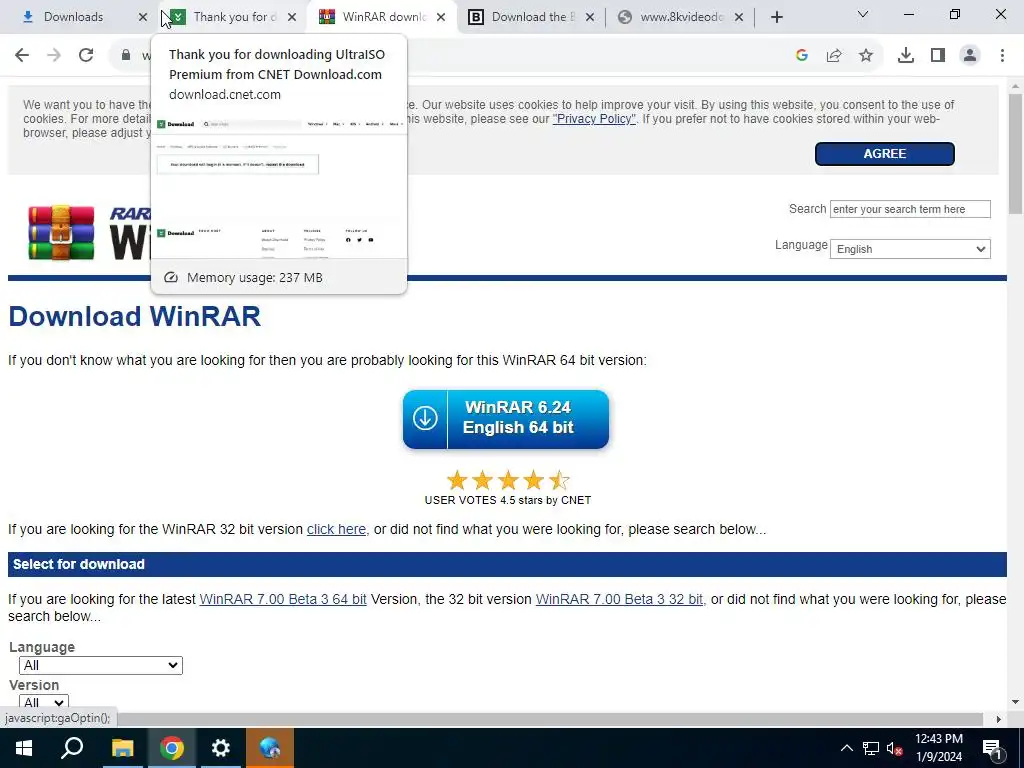
Task: Open the taskbar clock and date
Action: tap(939, 748)
